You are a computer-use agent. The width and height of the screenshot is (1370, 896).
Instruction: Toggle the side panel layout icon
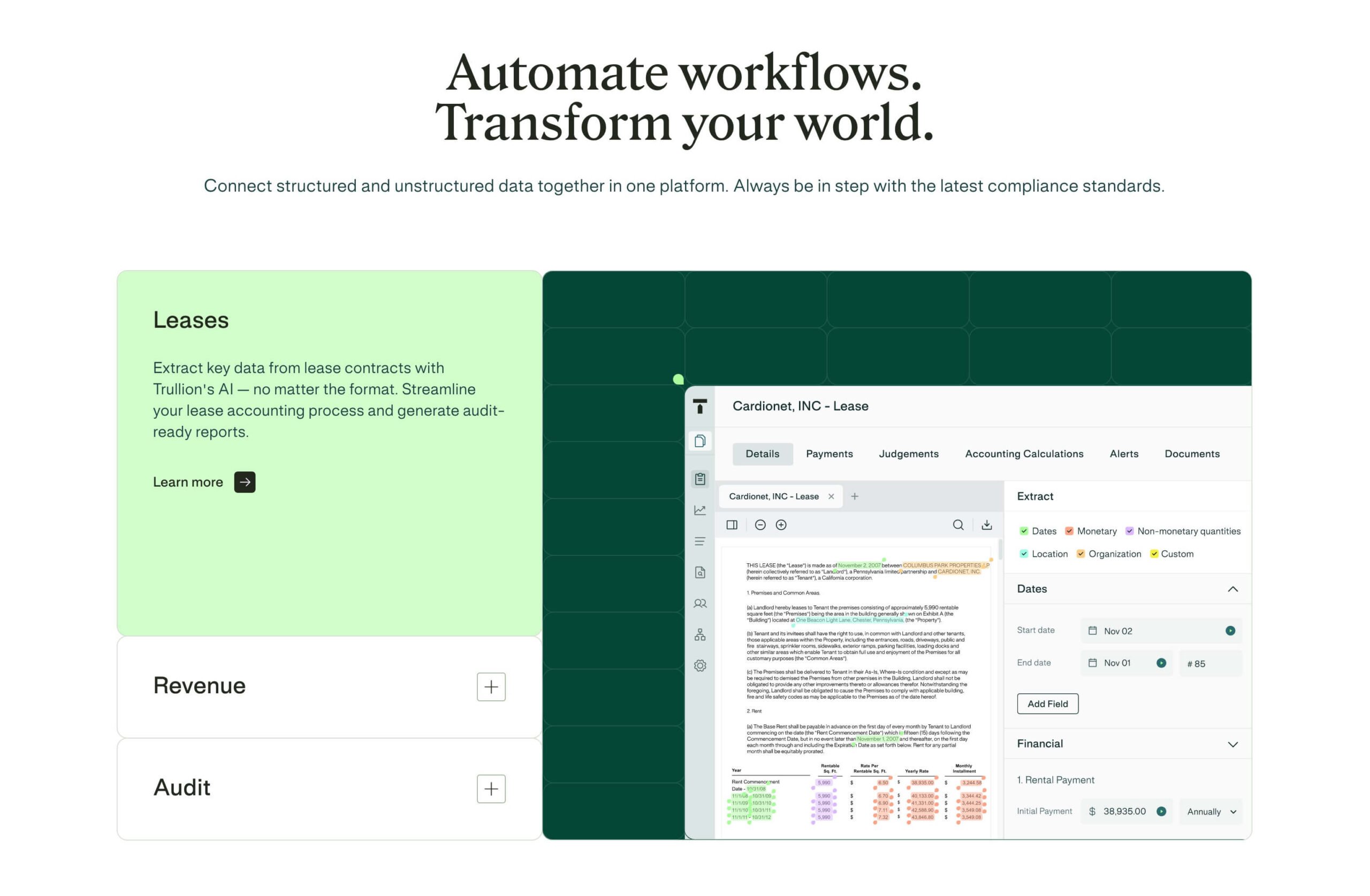point(732,525)
